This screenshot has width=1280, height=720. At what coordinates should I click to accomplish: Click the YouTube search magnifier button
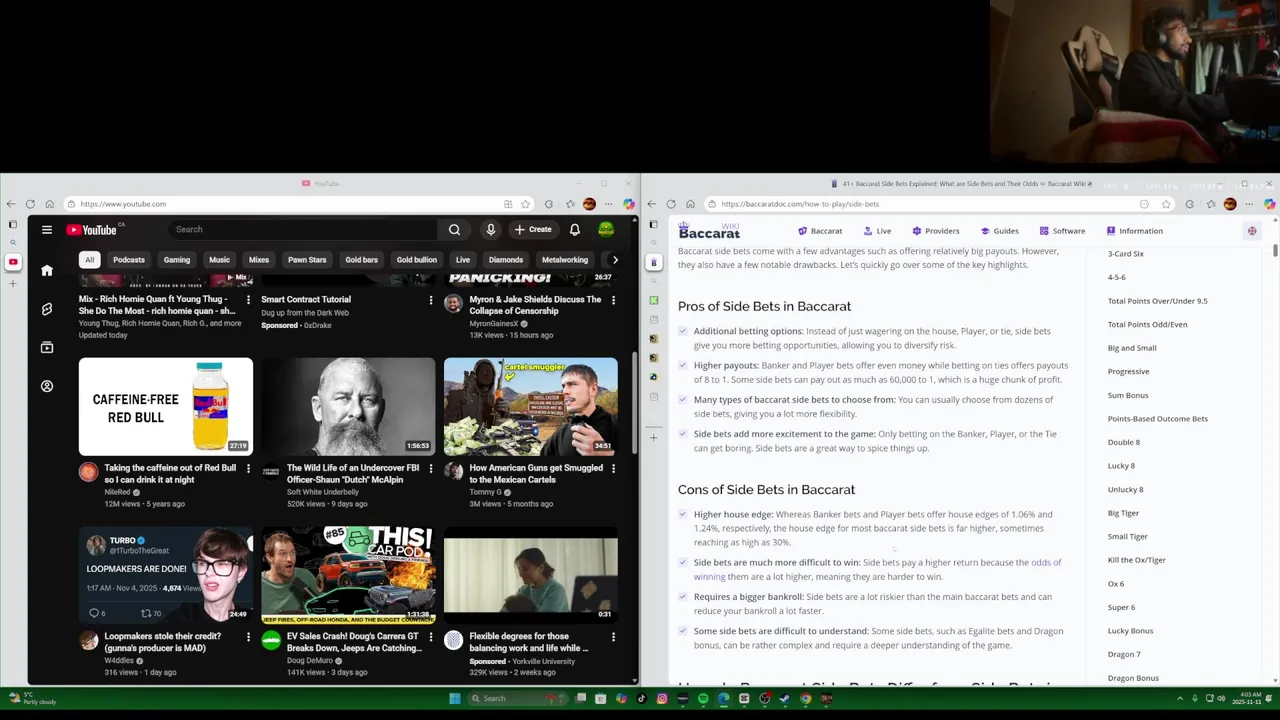(x=454, y=230)
